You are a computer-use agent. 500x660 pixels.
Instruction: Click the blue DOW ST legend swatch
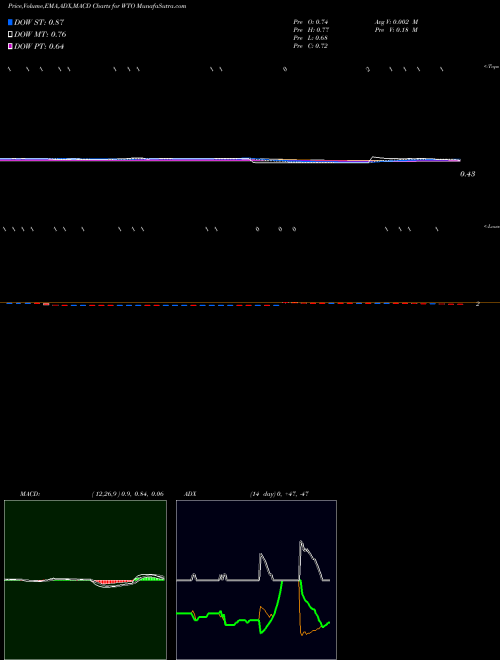click(10, 22)
